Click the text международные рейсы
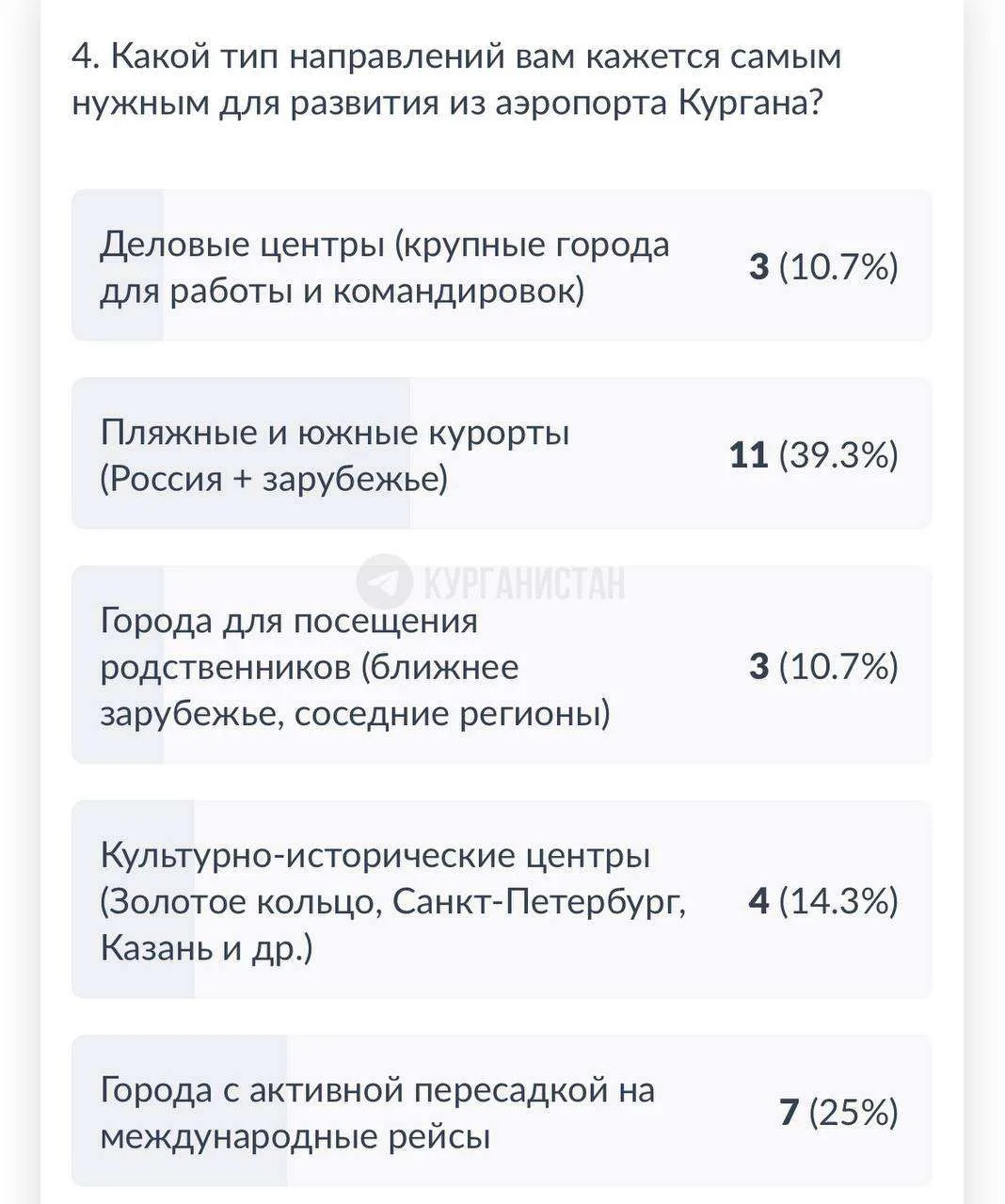Screen dimensions: 1005x1204 [295, 1137]
